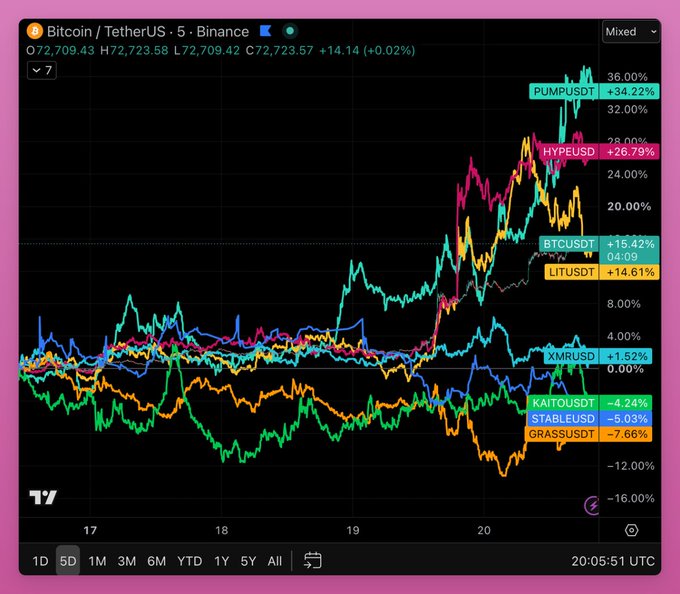Open the go-to-date calendar icon
The width and height of the screenshot is (680, 594).
[313, 560]
